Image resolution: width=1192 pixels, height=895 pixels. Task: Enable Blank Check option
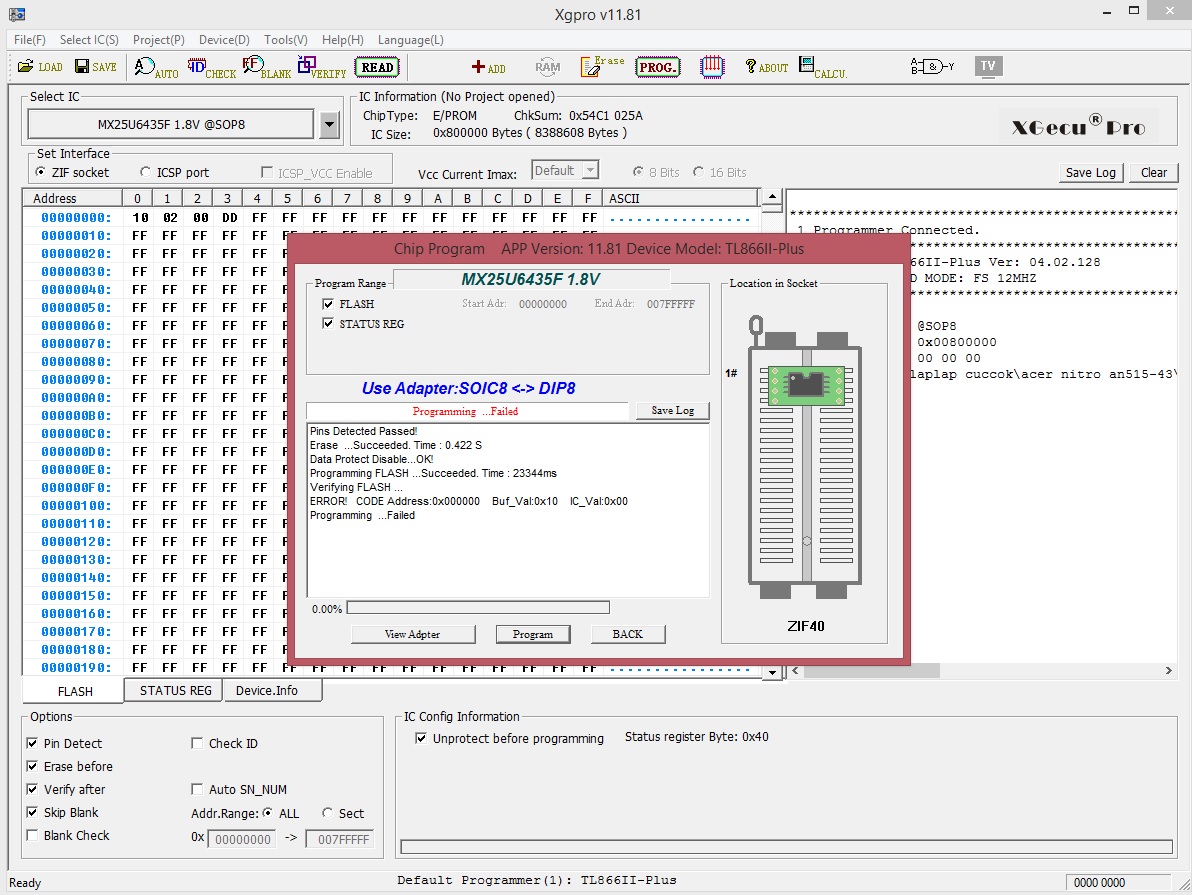tap(32, 835)
